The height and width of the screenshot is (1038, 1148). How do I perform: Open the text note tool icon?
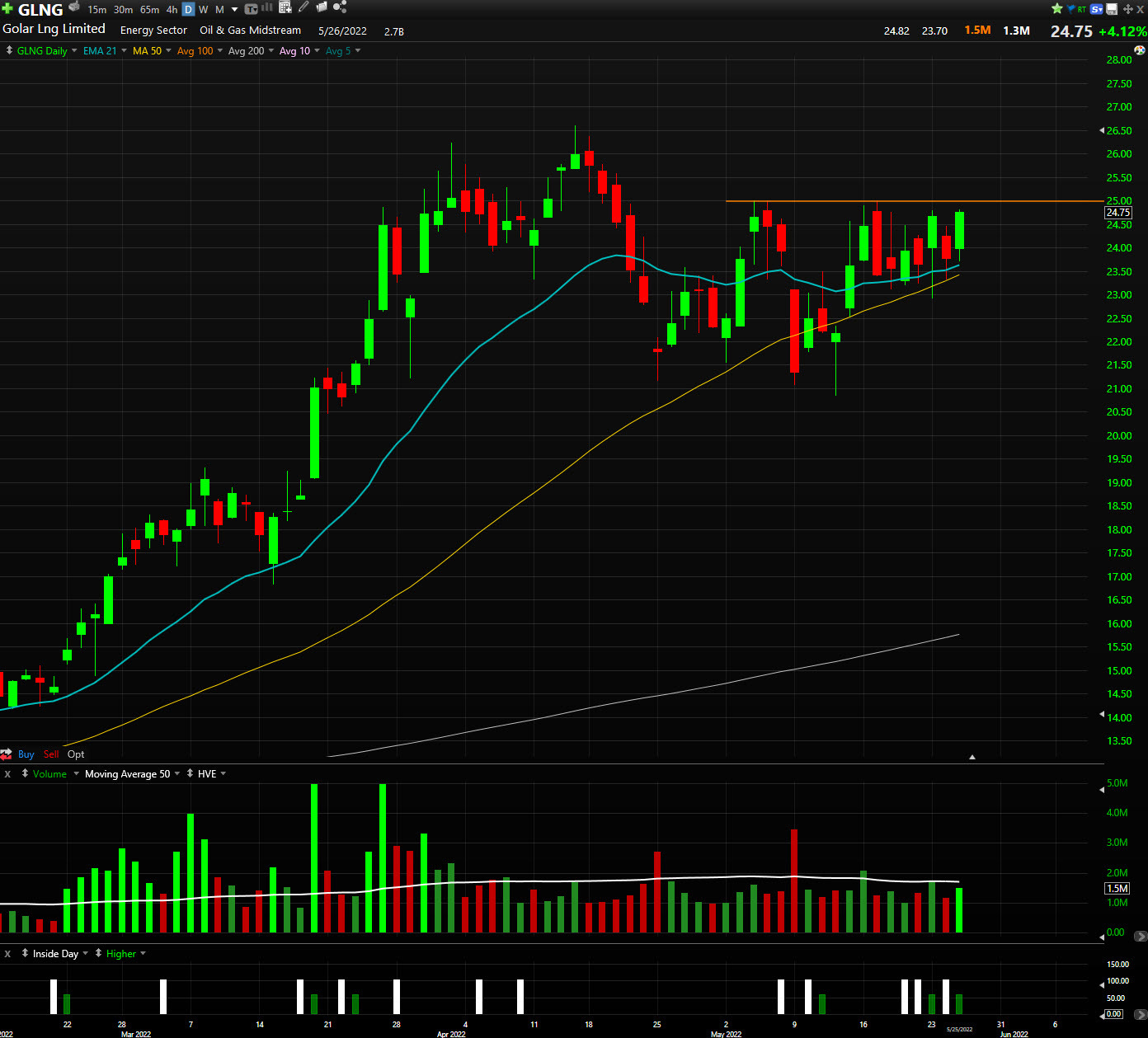[251, 9]
